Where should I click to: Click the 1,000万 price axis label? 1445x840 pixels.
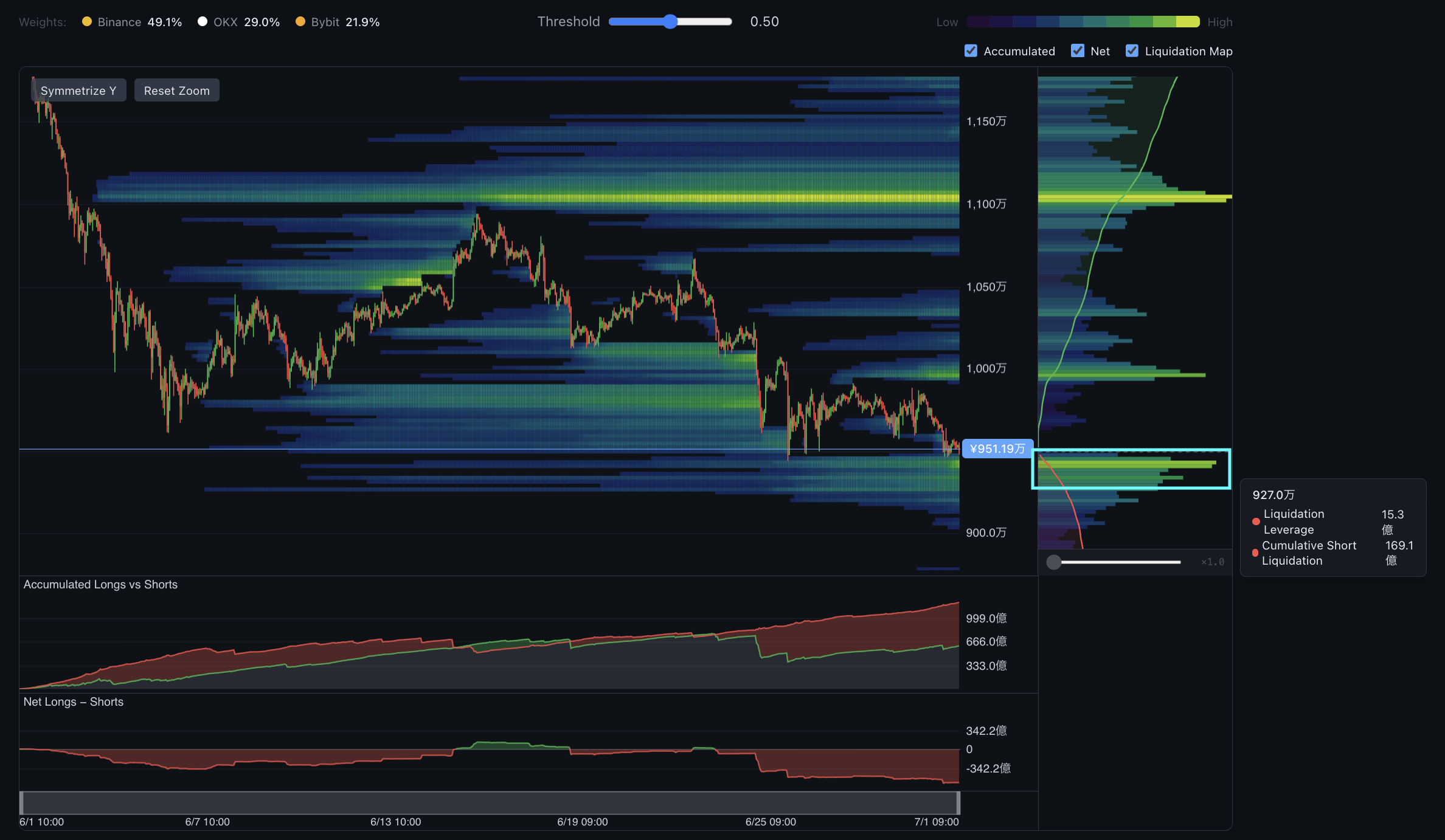(x=986, y=368)
